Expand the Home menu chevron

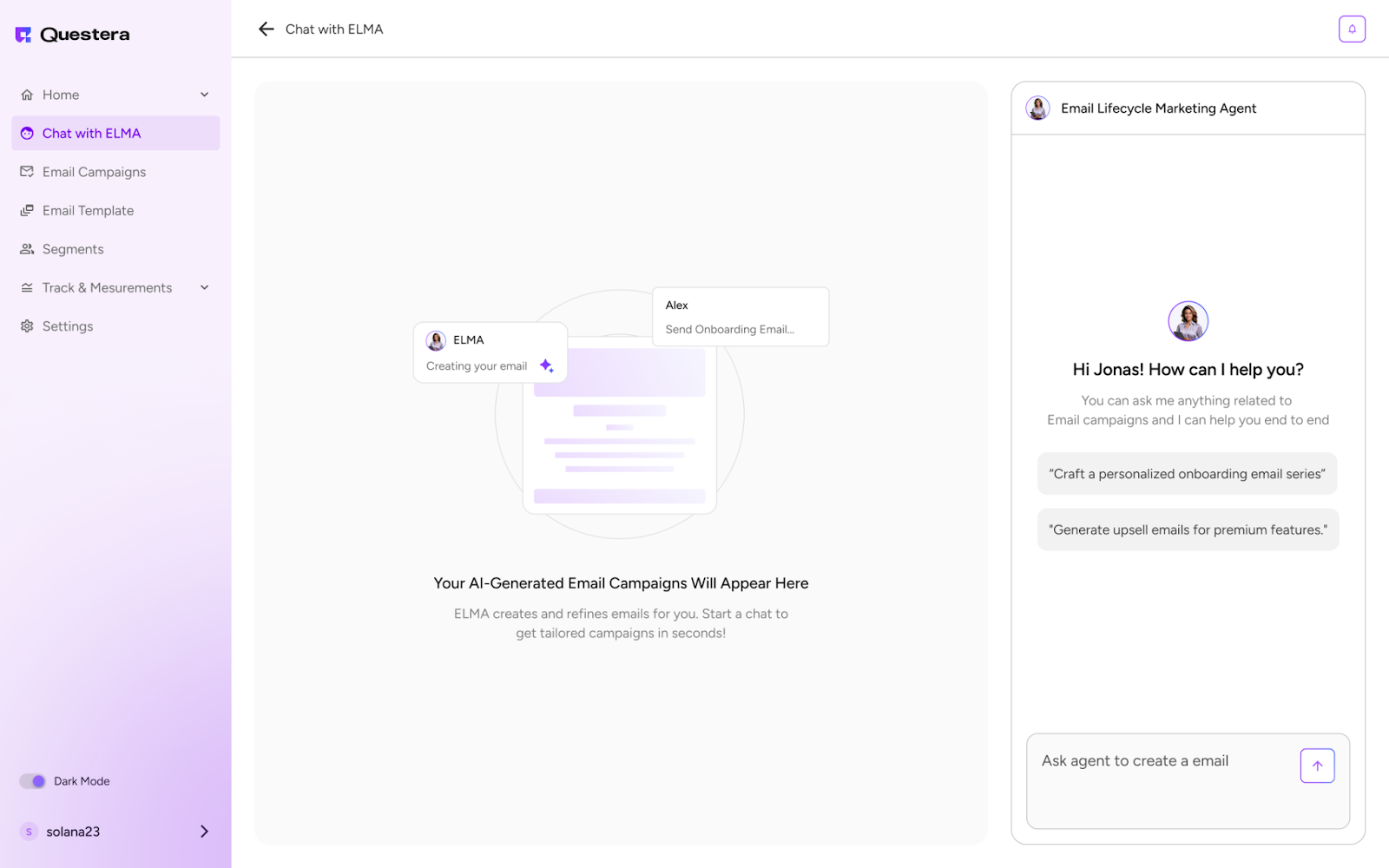click(x=205, y=95)
